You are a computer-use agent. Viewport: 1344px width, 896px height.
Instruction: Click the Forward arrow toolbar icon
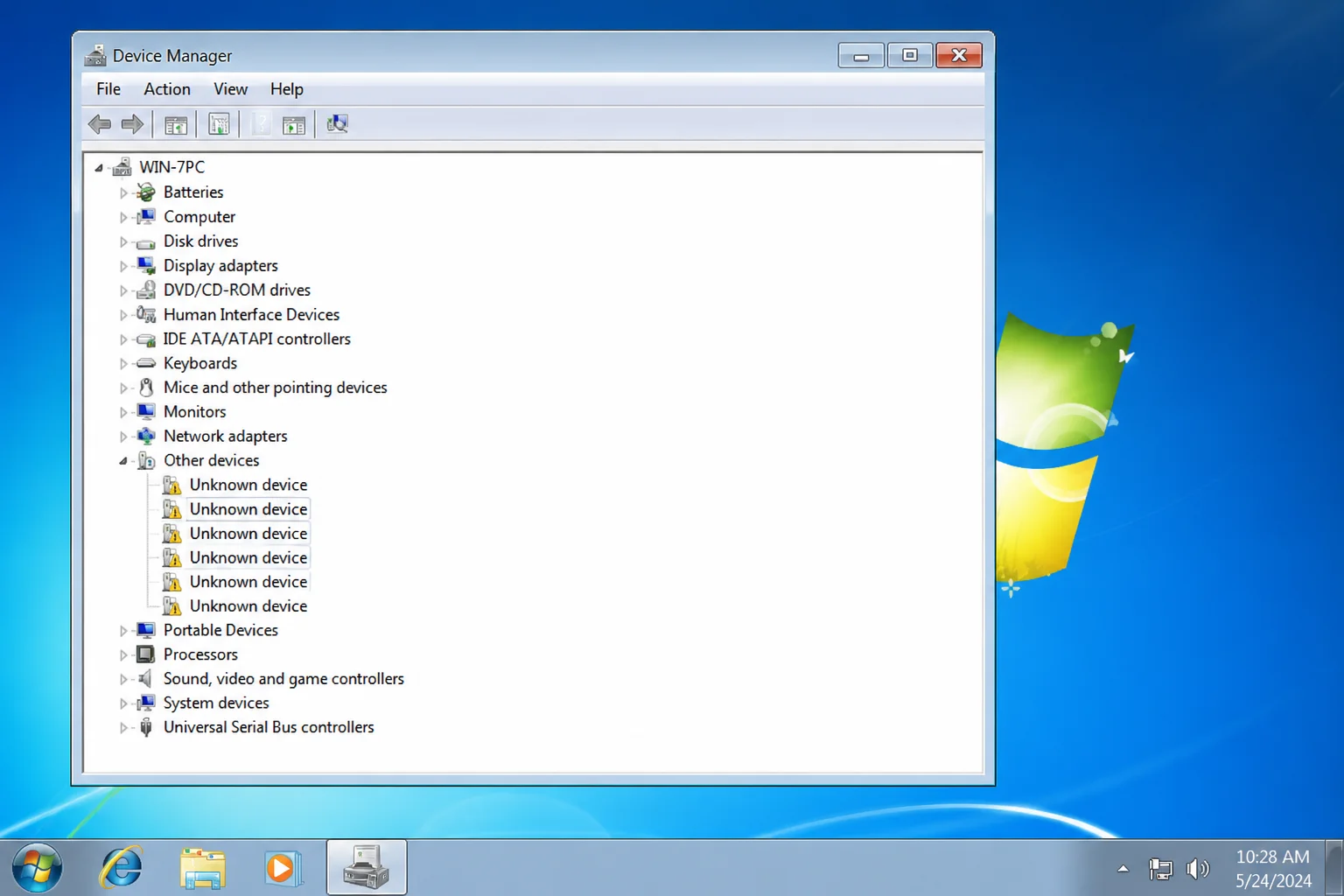click(132, 124)
